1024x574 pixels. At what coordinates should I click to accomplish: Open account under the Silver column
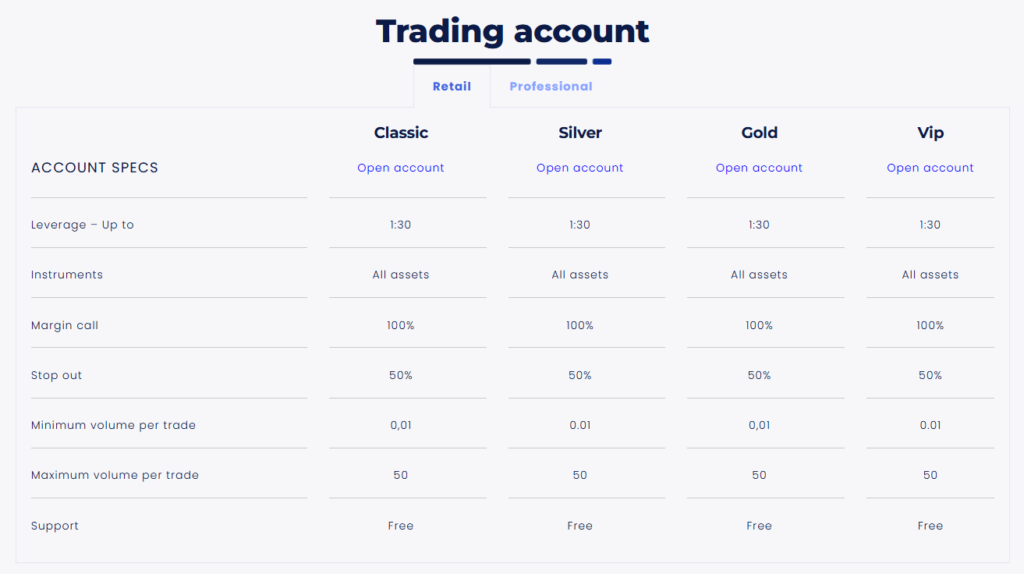pos(580,168)
